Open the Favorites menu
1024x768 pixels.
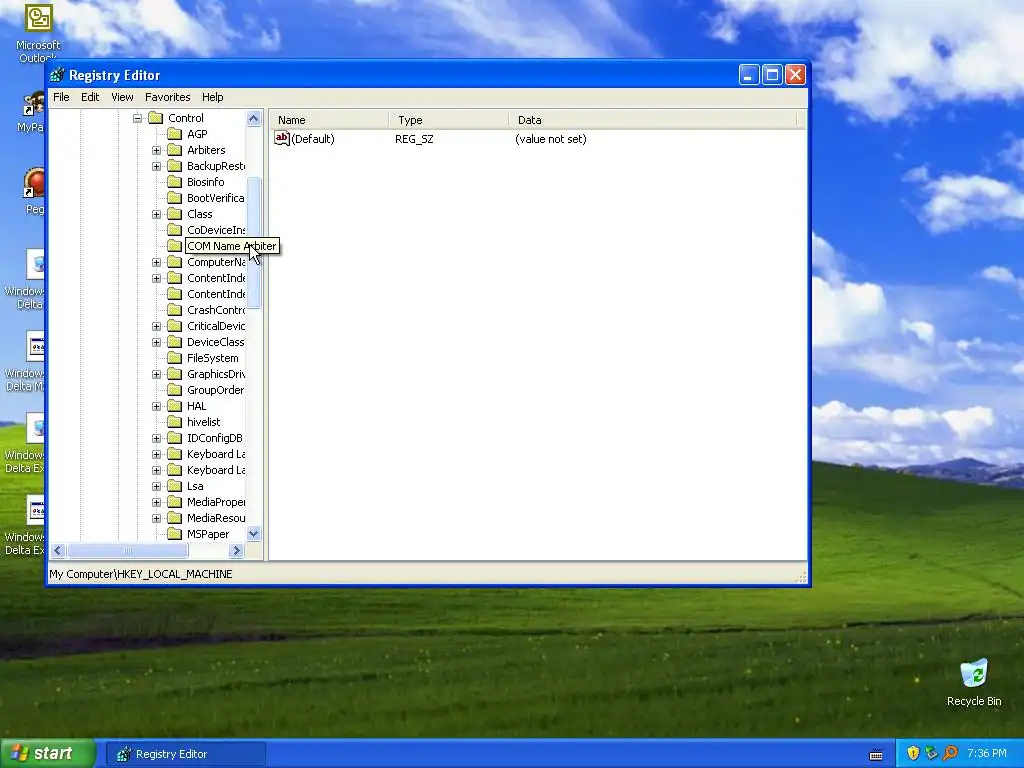coord(168,97)
